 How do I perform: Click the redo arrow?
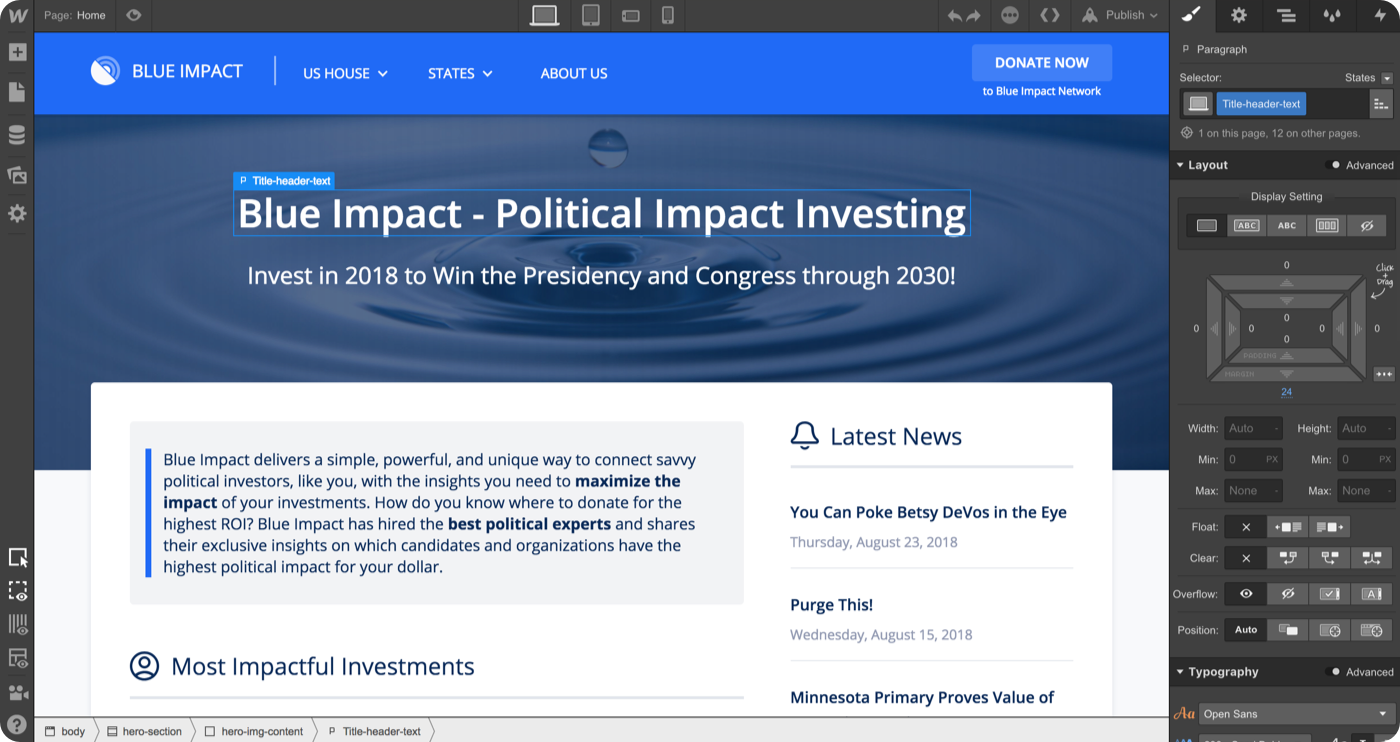click(x=973, y=15)
